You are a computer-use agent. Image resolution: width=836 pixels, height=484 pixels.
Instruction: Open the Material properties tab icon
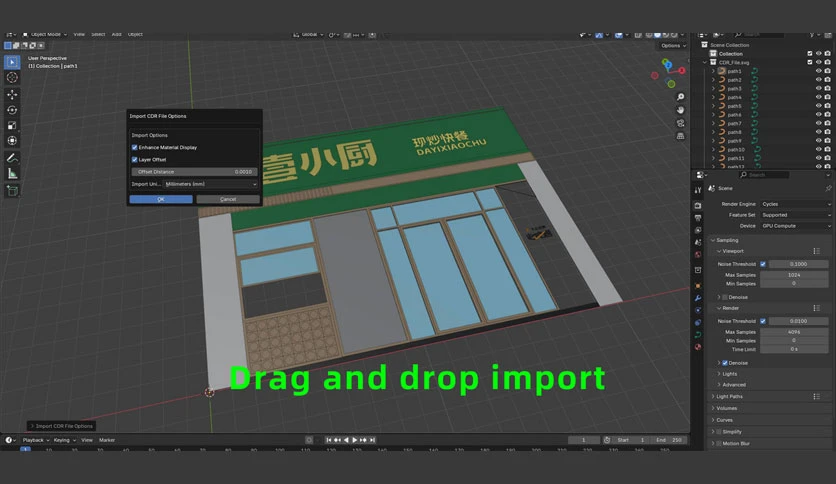(698, 347)
